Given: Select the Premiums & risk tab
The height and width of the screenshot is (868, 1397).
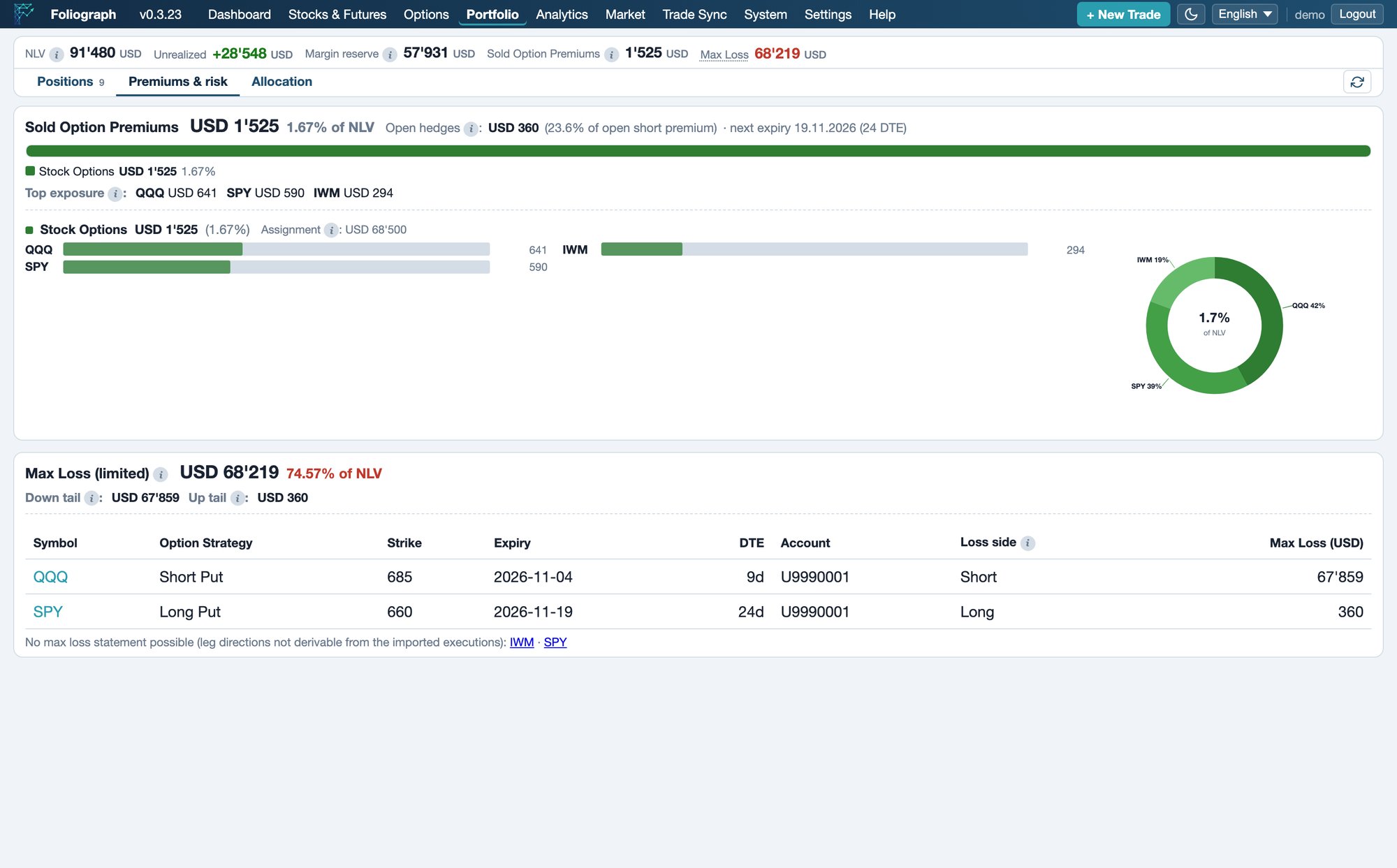Looking at the screenshot, I should (x=178, y=82).
